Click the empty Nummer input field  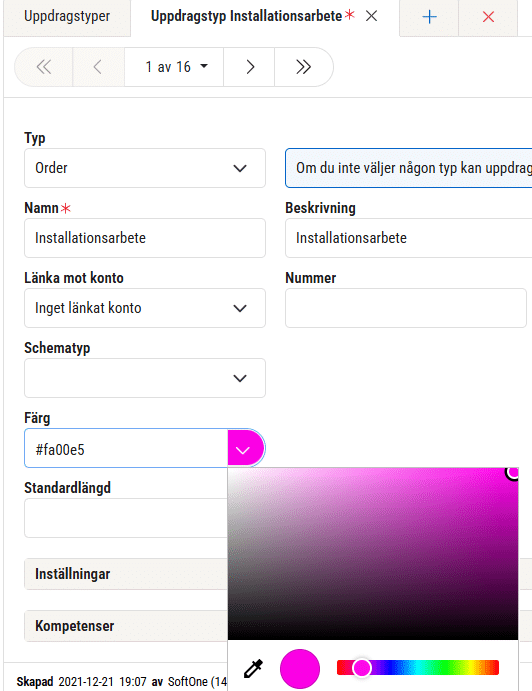[x=406, y=308]
